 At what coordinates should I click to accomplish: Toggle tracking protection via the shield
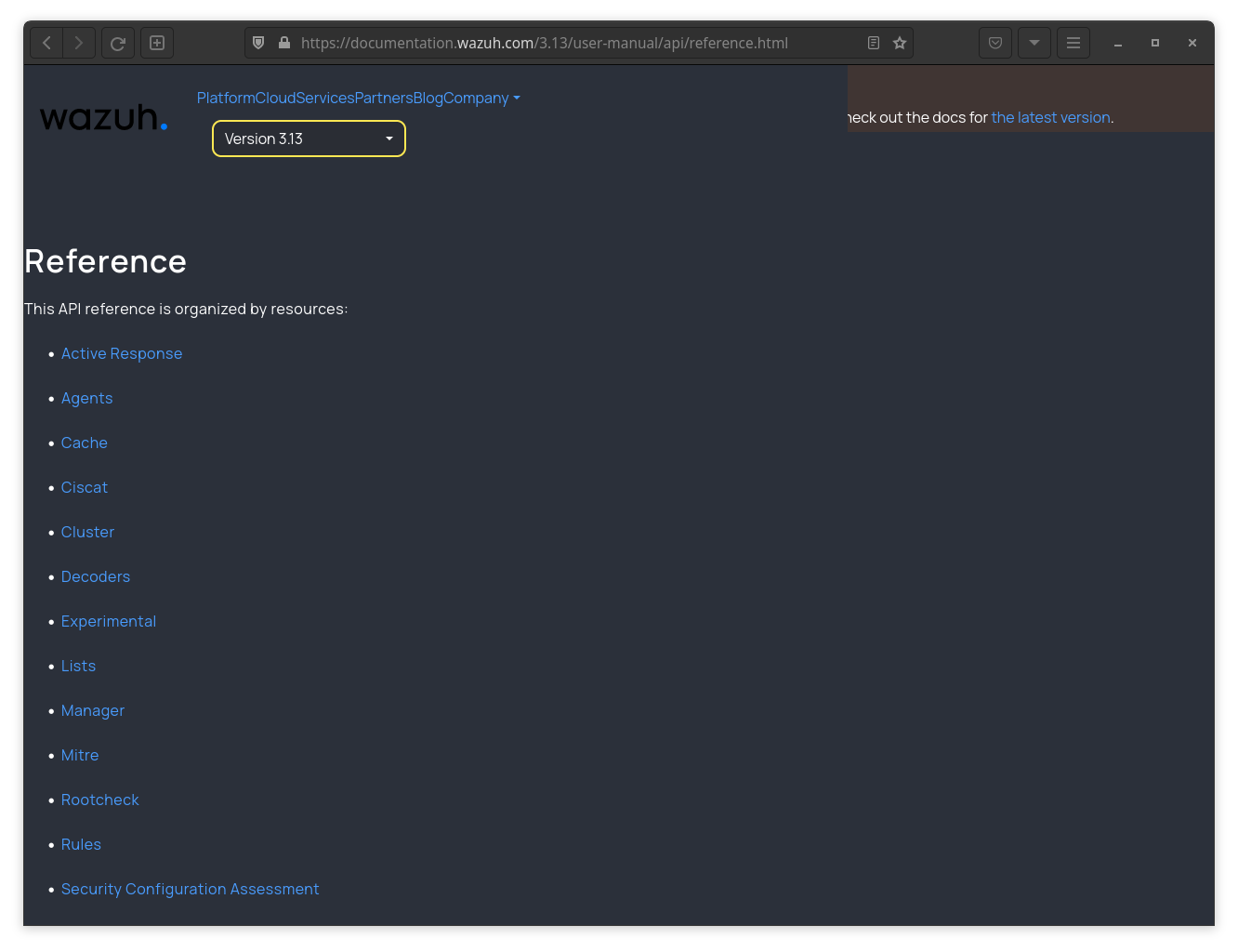(258, 42)
